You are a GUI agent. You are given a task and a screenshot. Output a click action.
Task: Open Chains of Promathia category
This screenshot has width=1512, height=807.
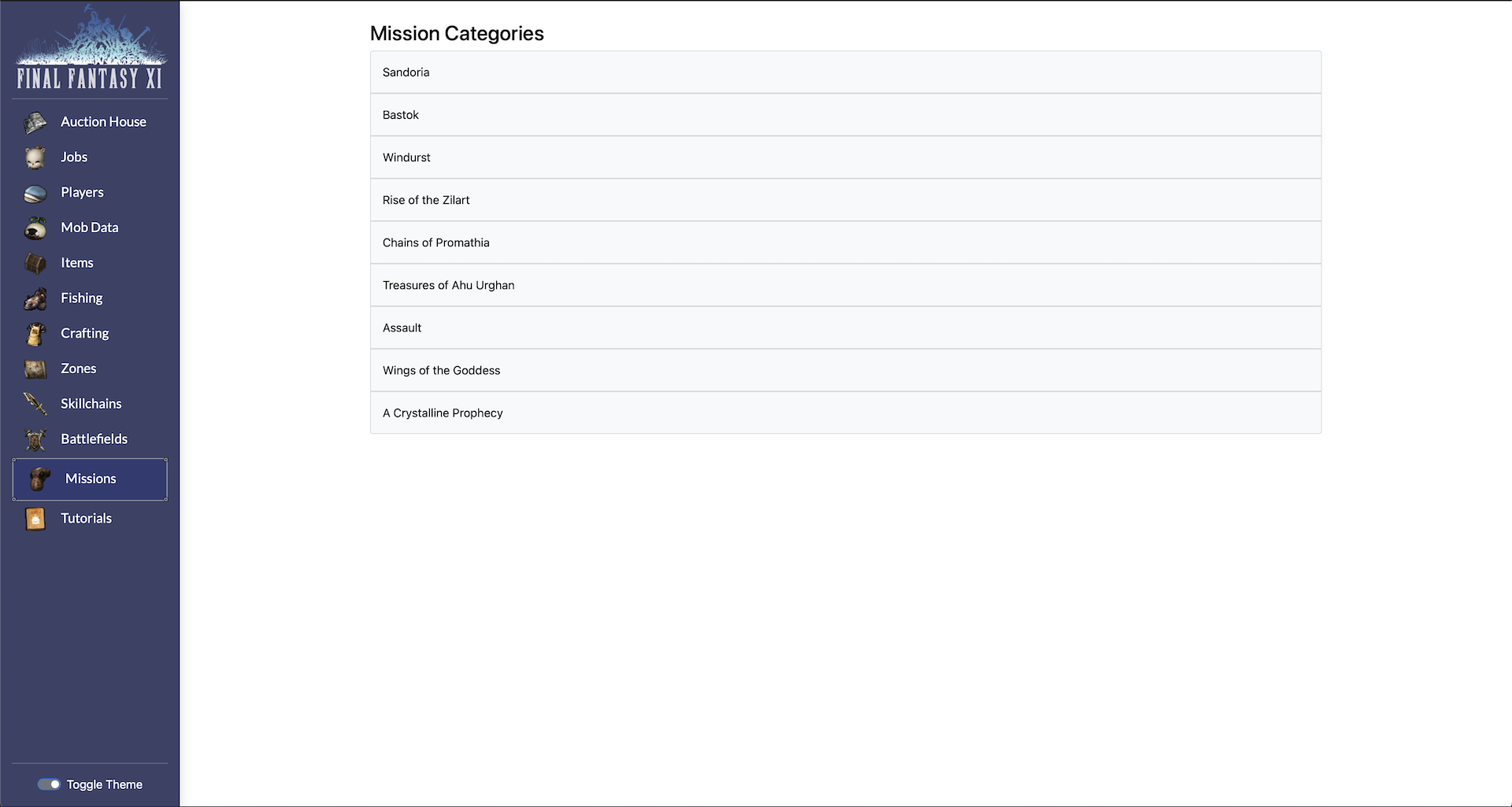pyautogui.click(x=845, y=242)
